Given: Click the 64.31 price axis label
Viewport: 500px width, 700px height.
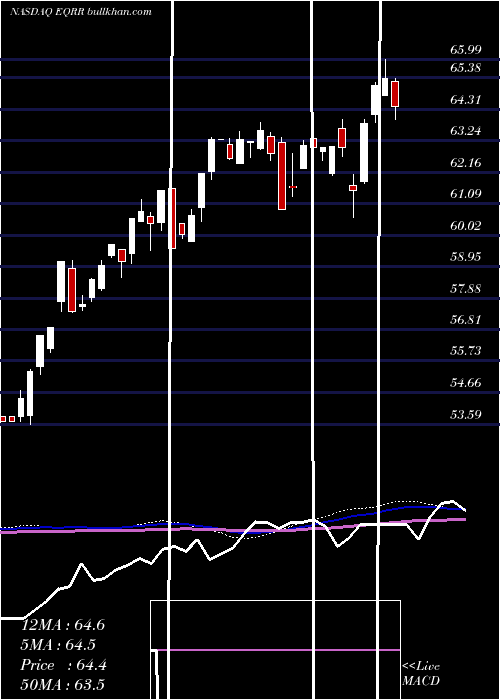Looking at the screenshot, I should [466, 100].
